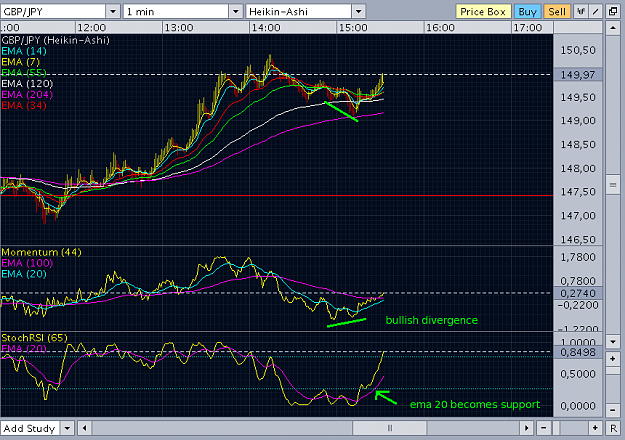Screen dimensions: 625x440
Task: Click the detach chart window icon
Action: click(x=613, y=12)
